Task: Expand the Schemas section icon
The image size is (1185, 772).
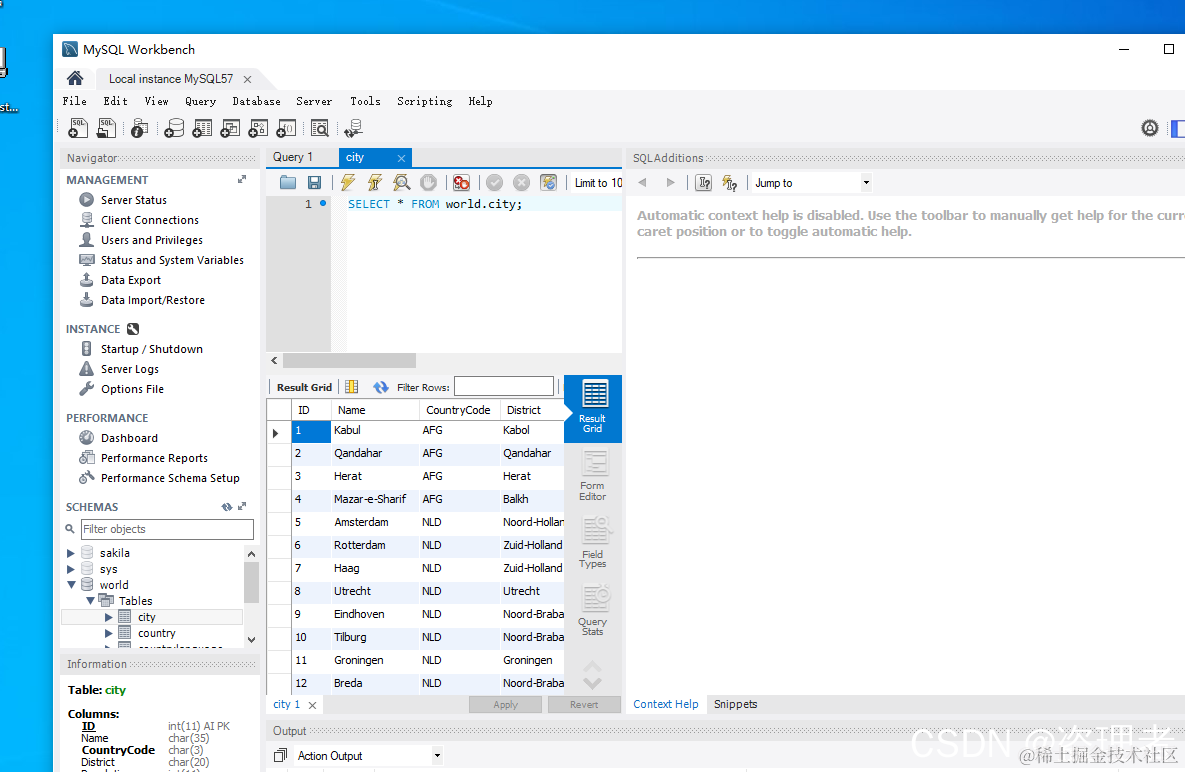Action: pos(243,506)
